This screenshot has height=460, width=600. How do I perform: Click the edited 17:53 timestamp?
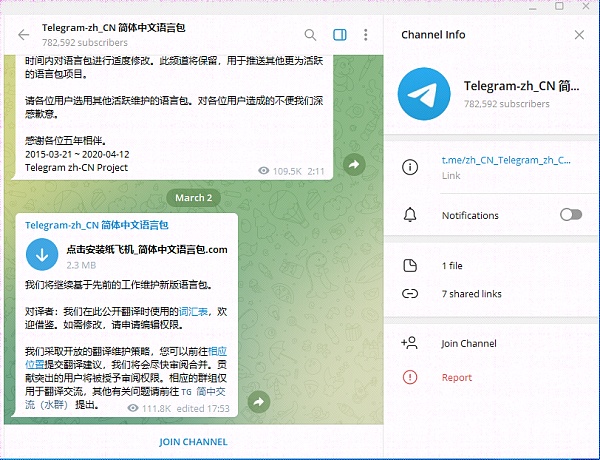click(203, 408)
